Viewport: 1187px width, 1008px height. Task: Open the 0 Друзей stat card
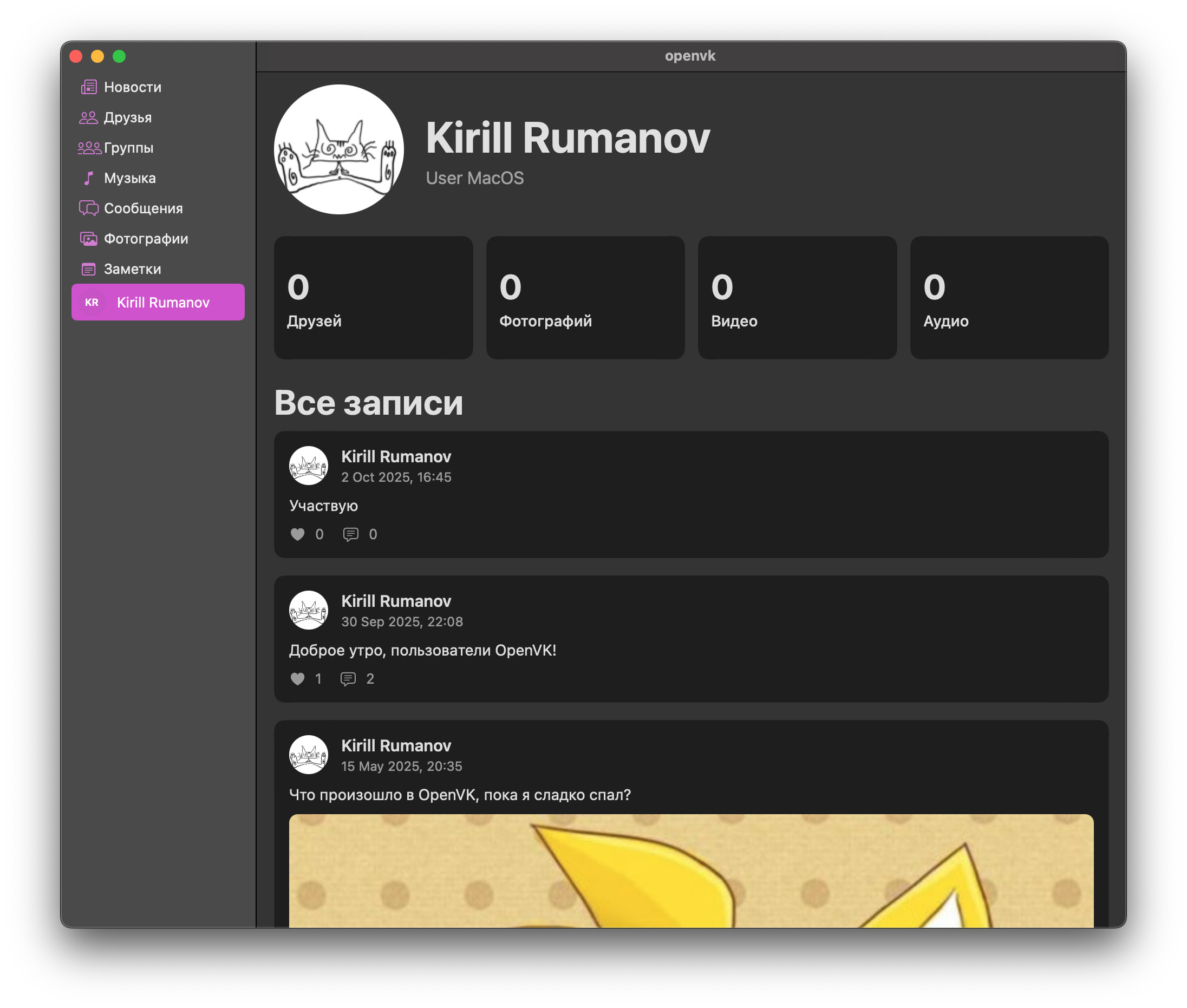pyautogui.click(x=373, y=297)
